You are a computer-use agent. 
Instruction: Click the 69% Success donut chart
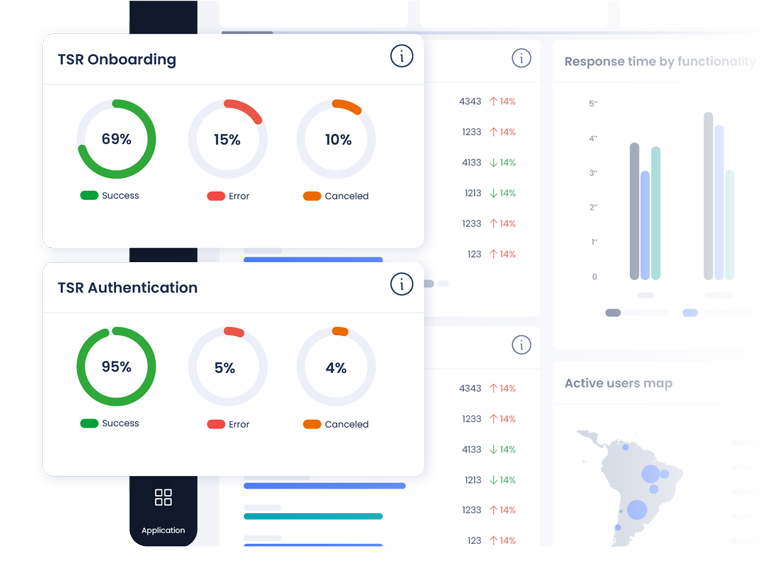pos(117,139)
